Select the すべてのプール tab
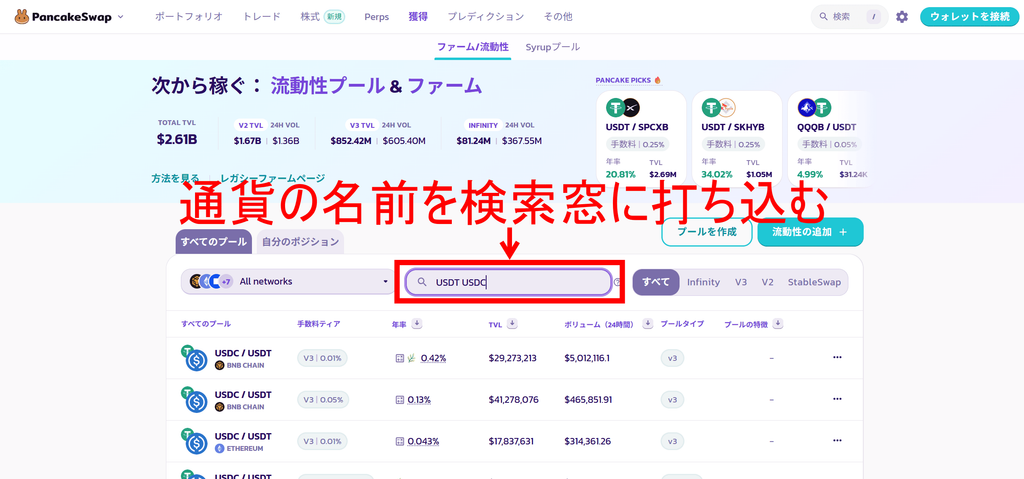Image resolution: width=1024 pixels, height=479 pixels. coord(214,242)
